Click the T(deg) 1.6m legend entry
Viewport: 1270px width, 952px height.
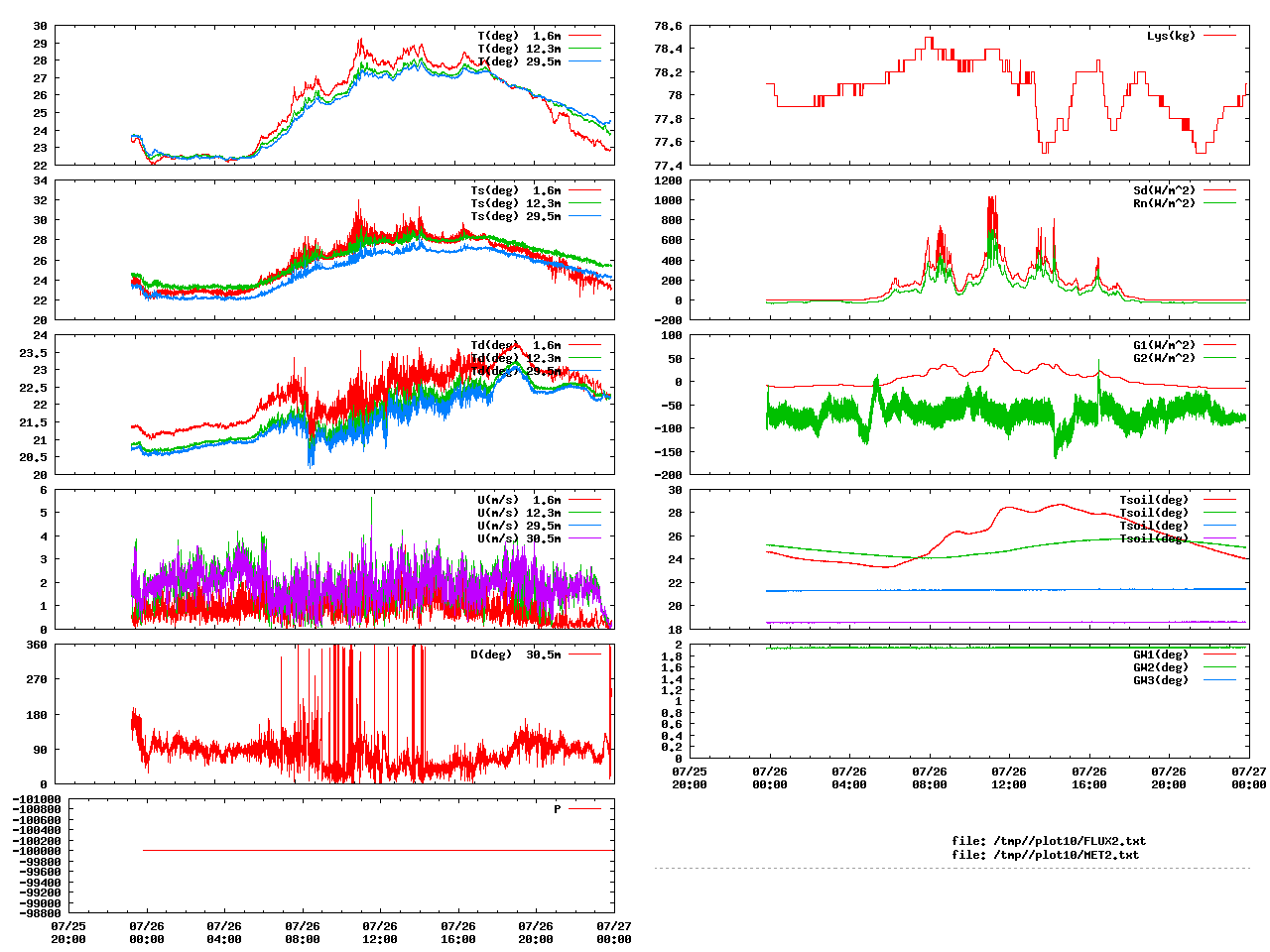(x=519, y=36)
